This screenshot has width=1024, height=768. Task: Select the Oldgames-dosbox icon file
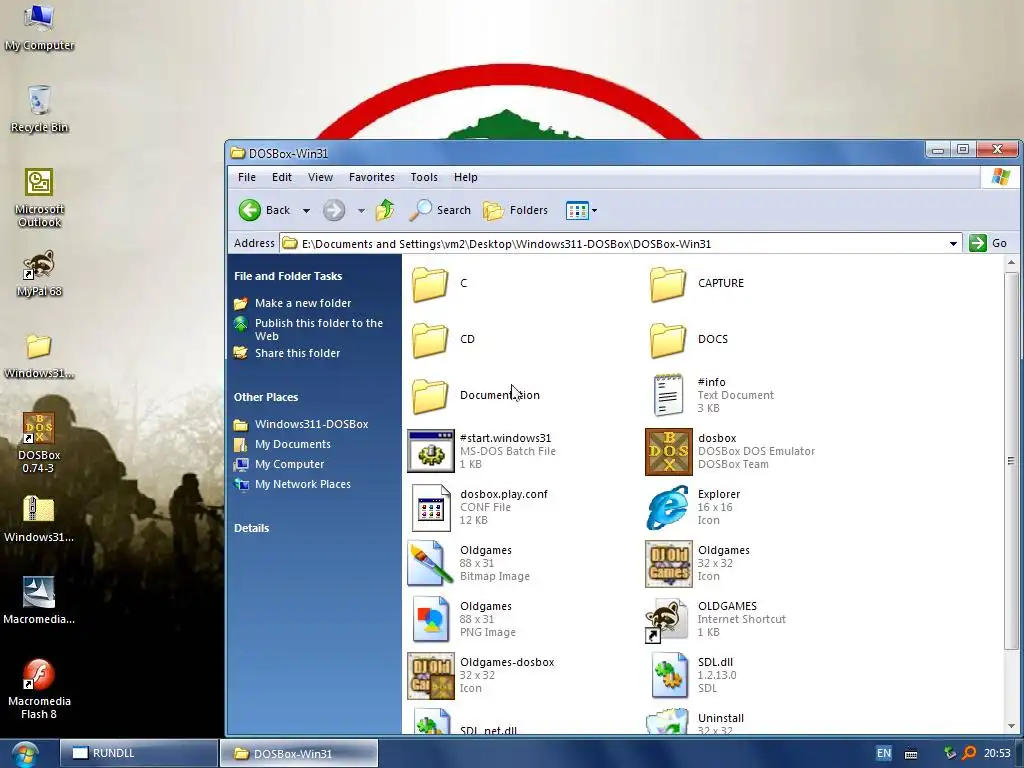click(x=481, y=675)
